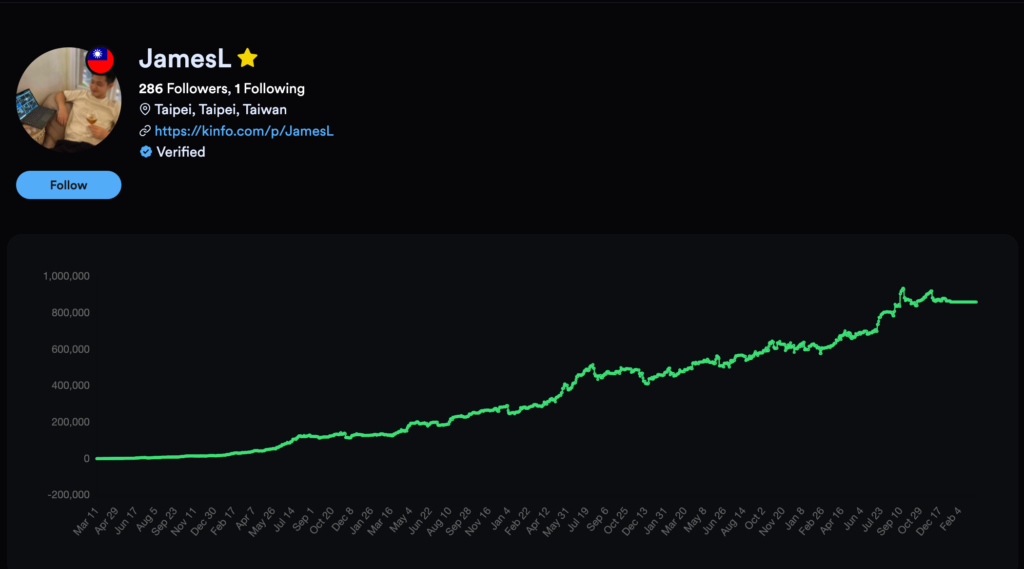
Task: Click the JamesL username heading
Action: pyautogui.click(x=185, y=58)
